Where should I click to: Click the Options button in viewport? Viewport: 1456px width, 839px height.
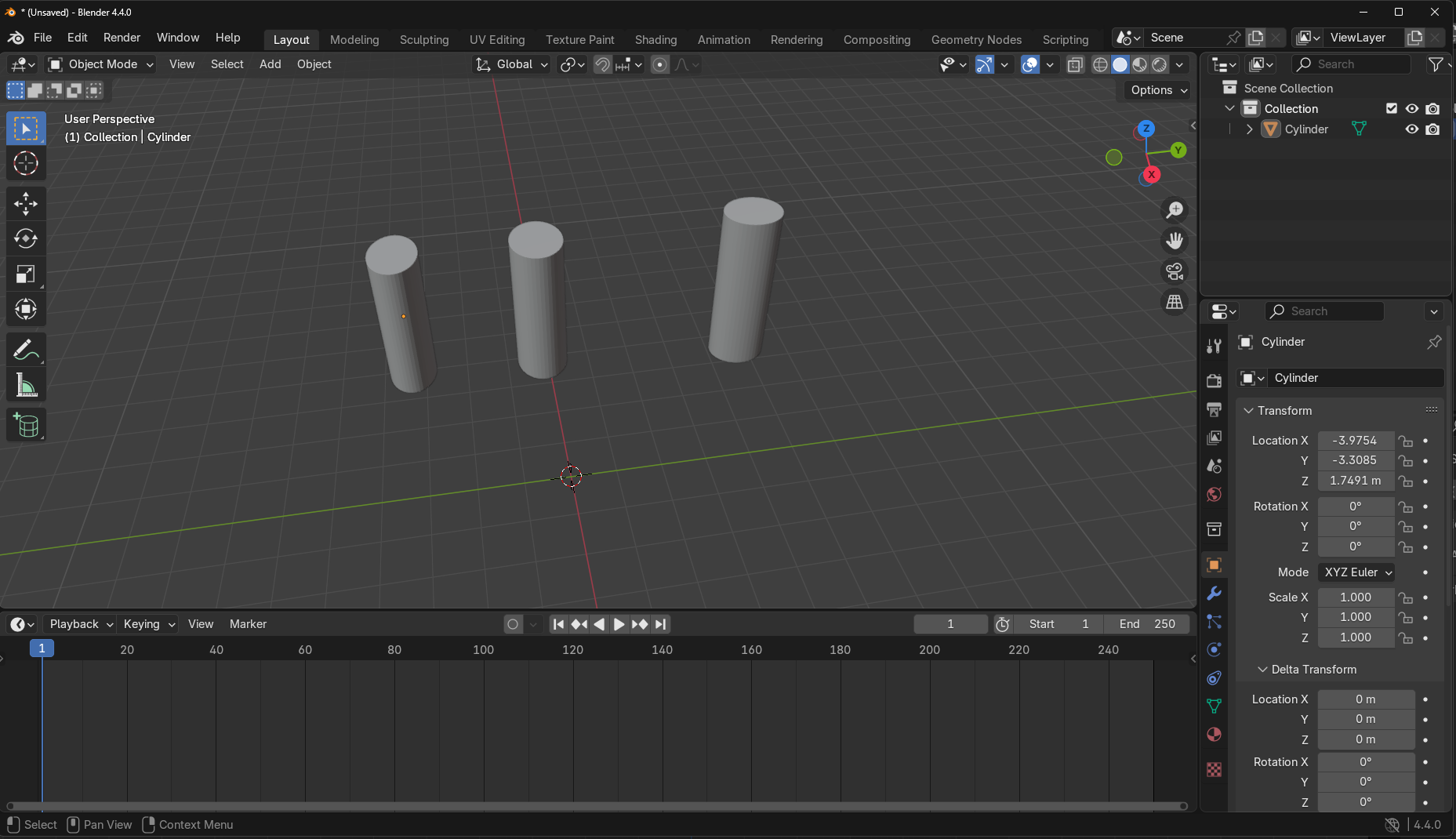[x=1159, y=90]
